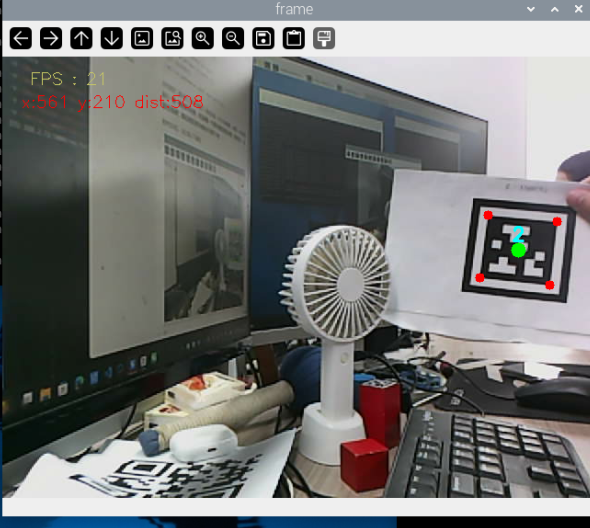590x528 pixels.
Task: Pan the frame left with arrow button
Action: [21, 38]
